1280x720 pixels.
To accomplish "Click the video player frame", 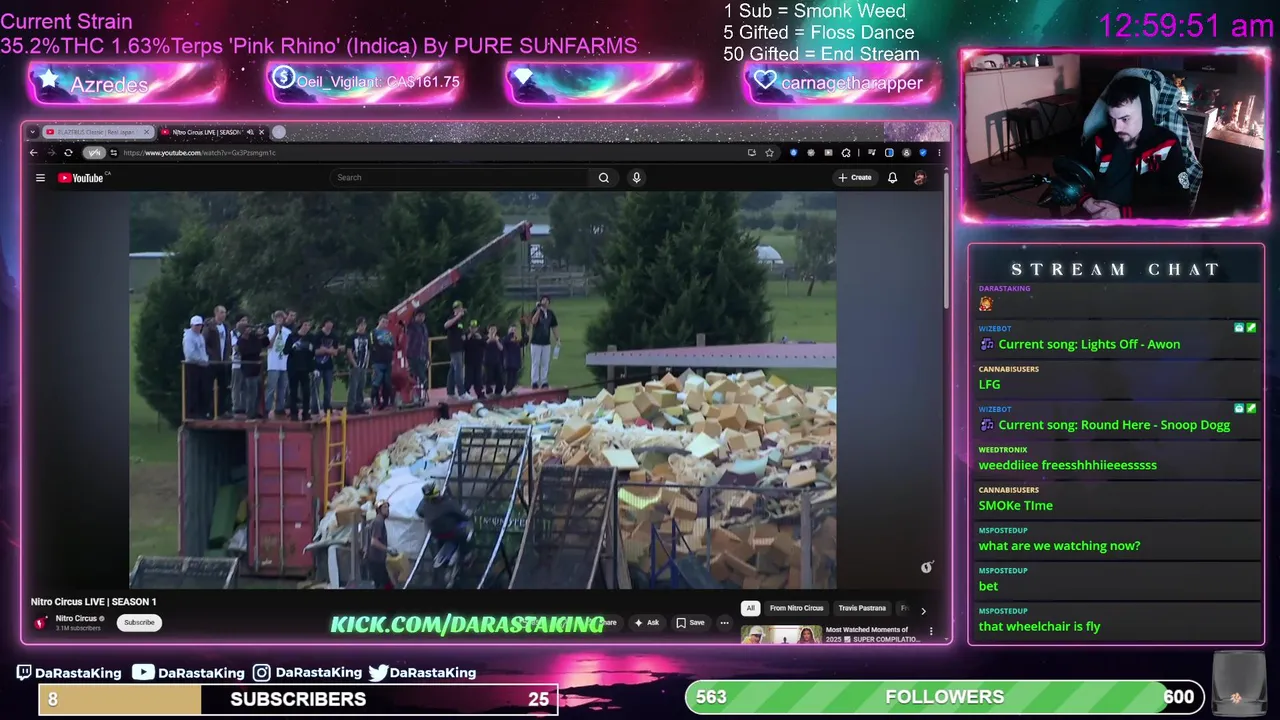I will (x=483, y=390).
